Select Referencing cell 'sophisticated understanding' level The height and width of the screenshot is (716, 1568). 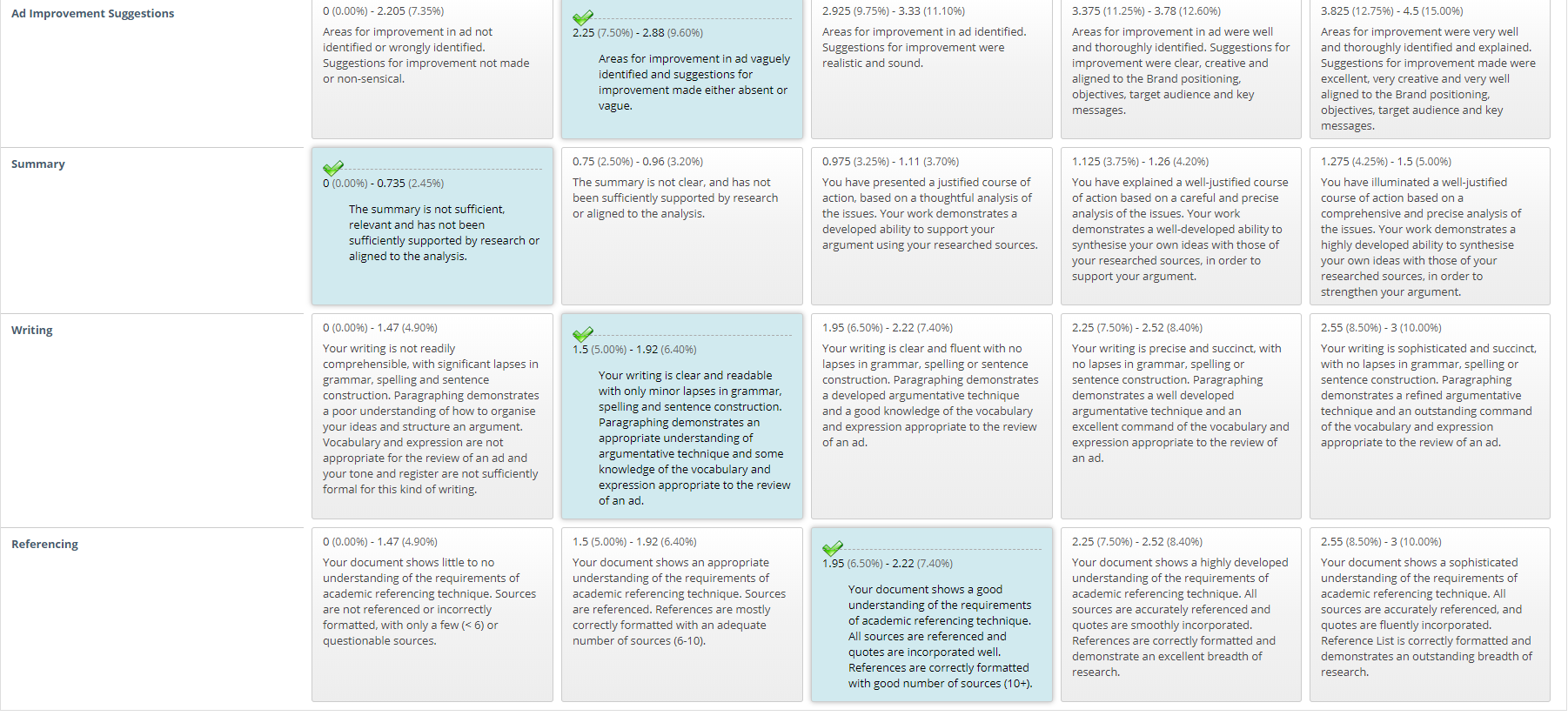tap(1430, 614)
